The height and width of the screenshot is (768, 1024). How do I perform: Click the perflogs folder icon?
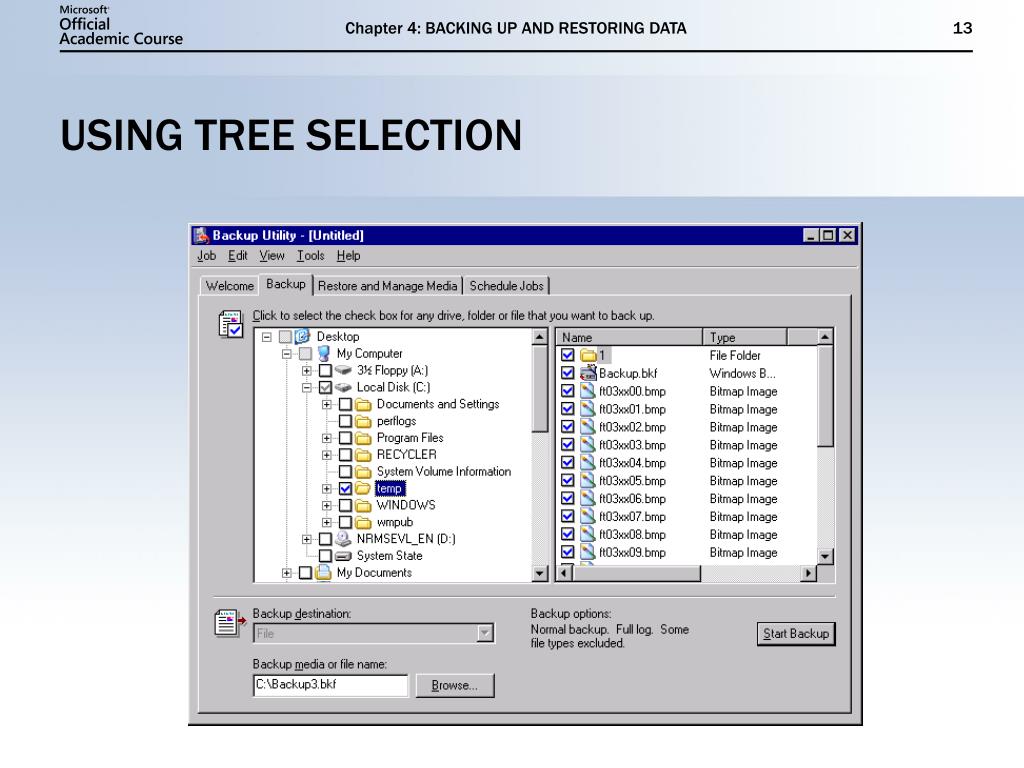click(x=364, y=421)
